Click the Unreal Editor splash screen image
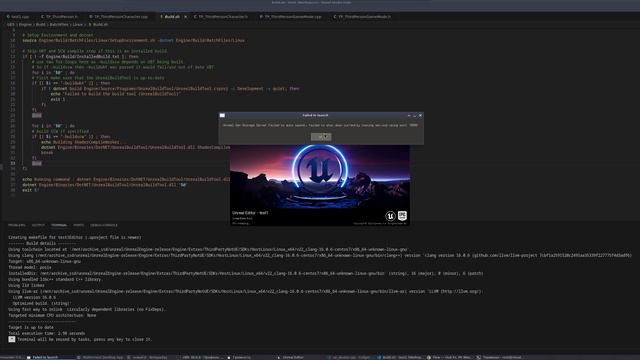 pyautogui.click(x=320, y=185)
